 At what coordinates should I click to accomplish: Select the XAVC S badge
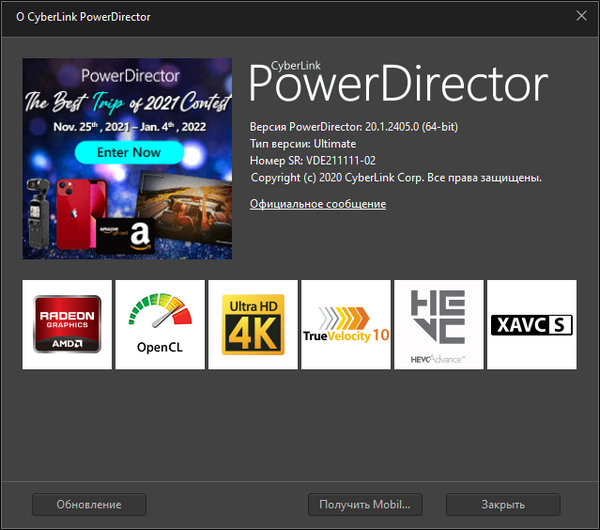point(531,324)
